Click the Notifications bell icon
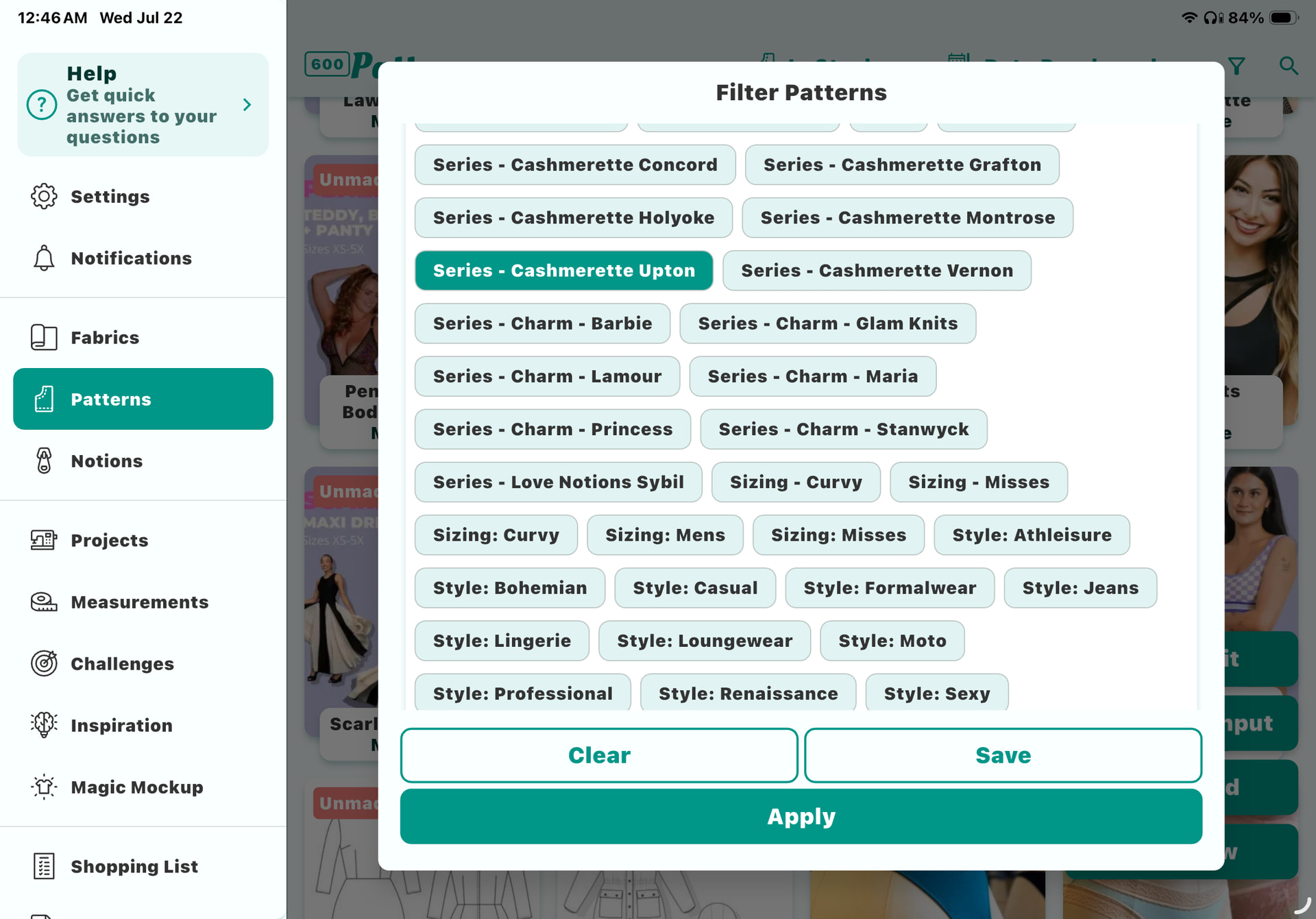1316x919 pixels. pyautogui.click(x=44, y=258)
